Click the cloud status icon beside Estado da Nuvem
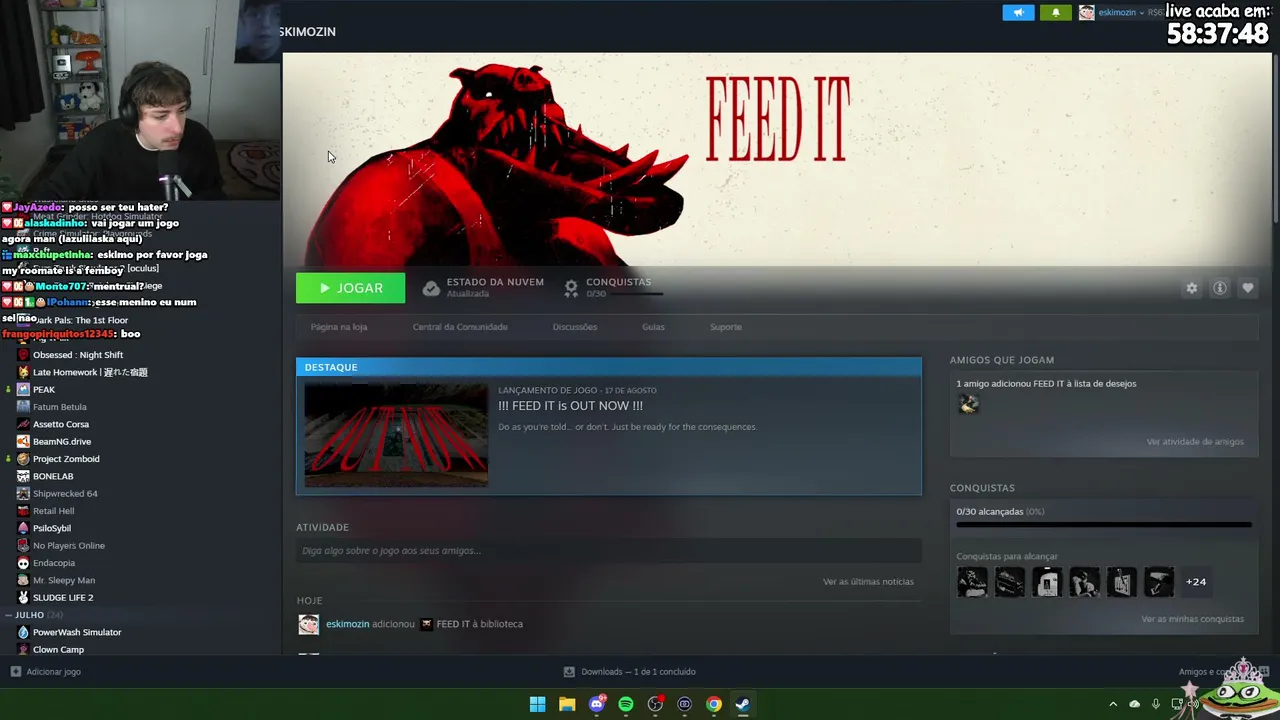Image resolution: width=1280 pixels, height=720 pixels. coord(431,288)
